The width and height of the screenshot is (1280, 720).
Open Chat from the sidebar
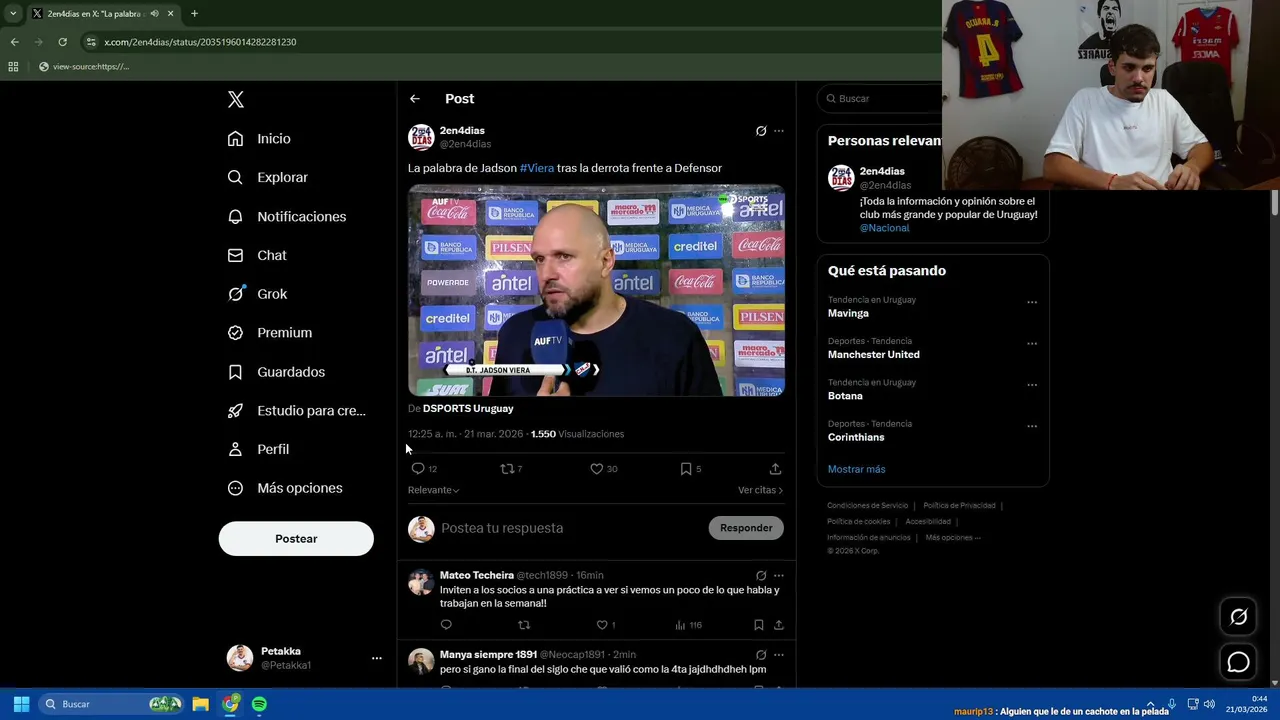pyautogui.click(x=257, y=255)
